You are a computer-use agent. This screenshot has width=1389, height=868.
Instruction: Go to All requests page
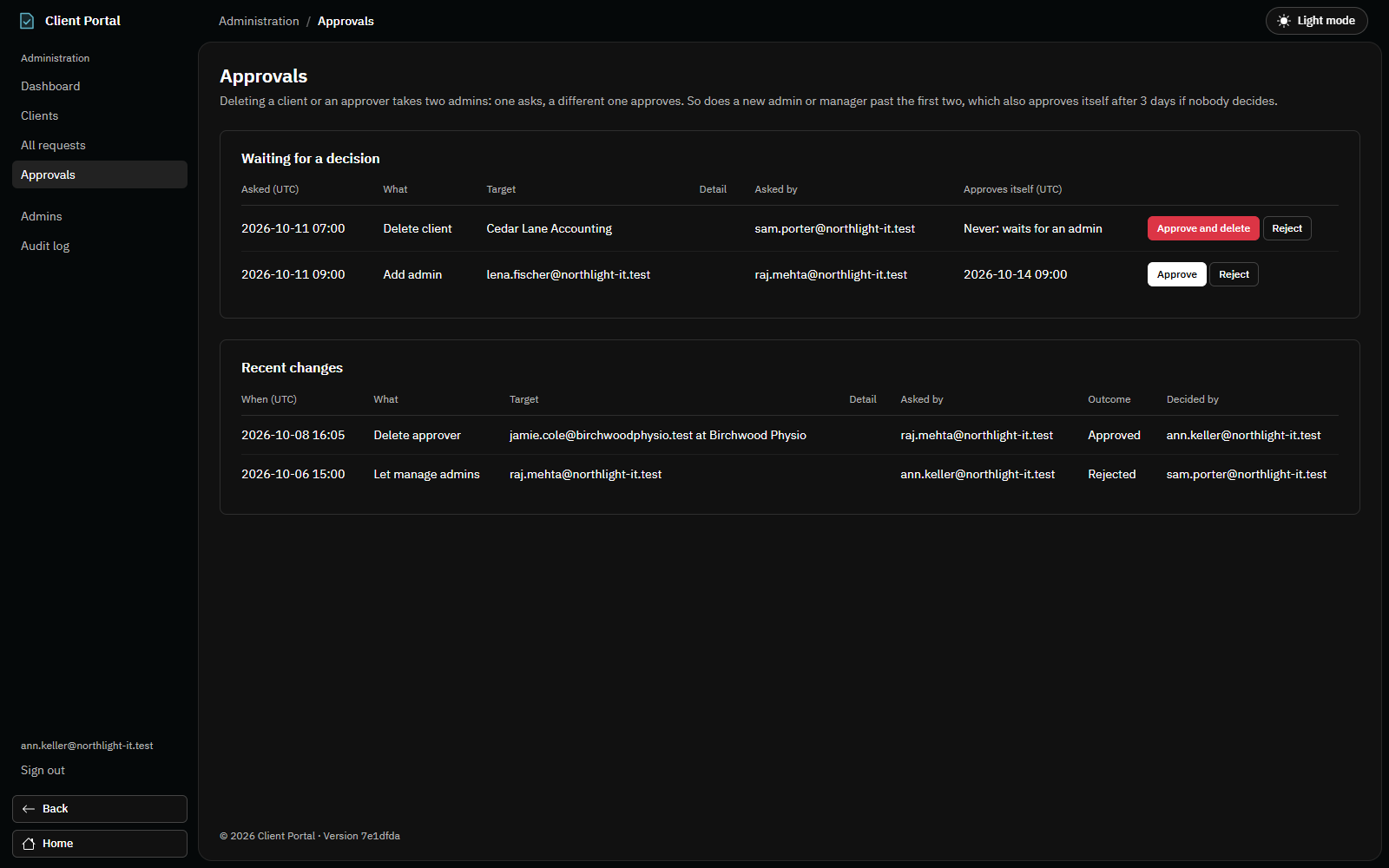tap(100, 145)
